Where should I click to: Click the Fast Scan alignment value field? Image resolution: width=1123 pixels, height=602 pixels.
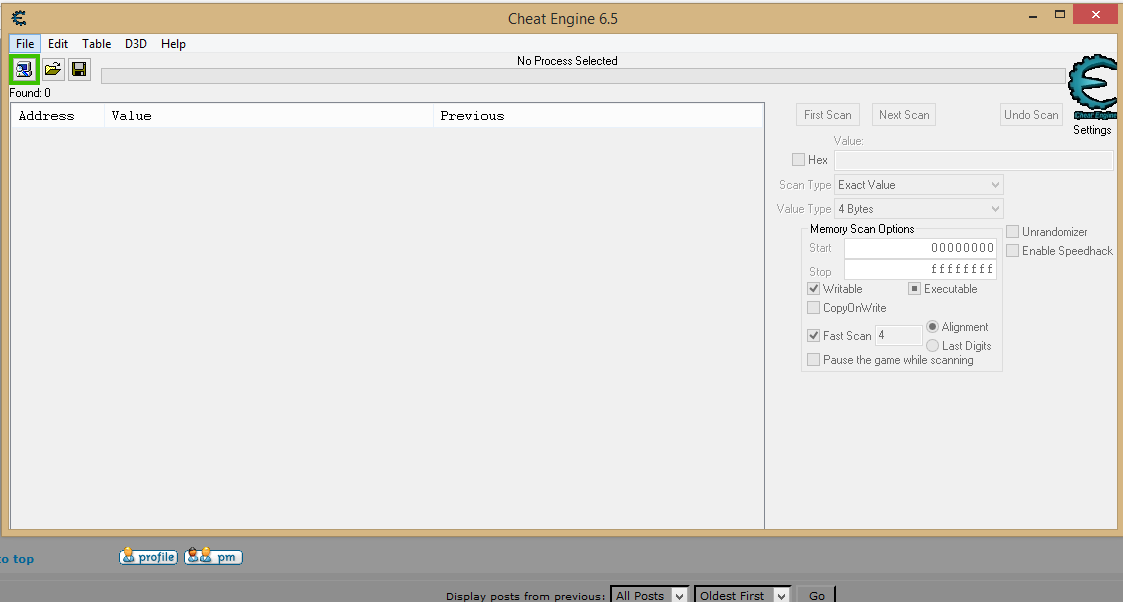click(x=899, y=335)
